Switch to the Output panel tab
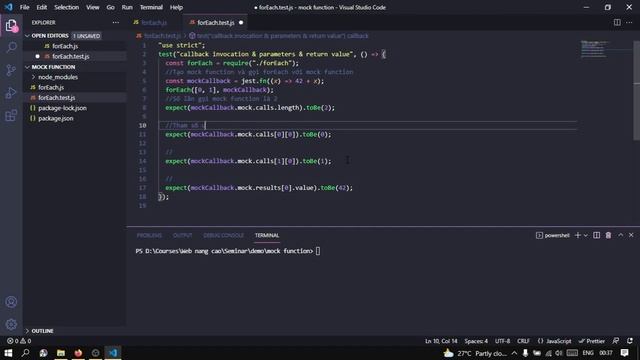 coord(182,235)
